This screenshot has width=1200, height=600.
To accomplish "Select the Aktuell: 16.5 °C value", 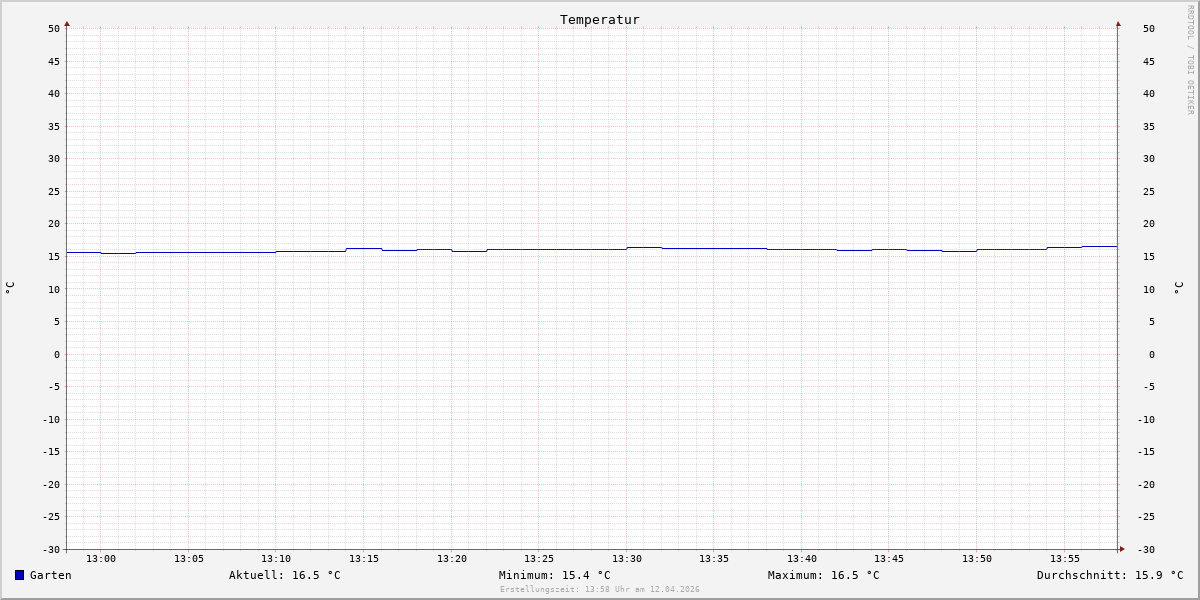I will click(x=285, y=575).
